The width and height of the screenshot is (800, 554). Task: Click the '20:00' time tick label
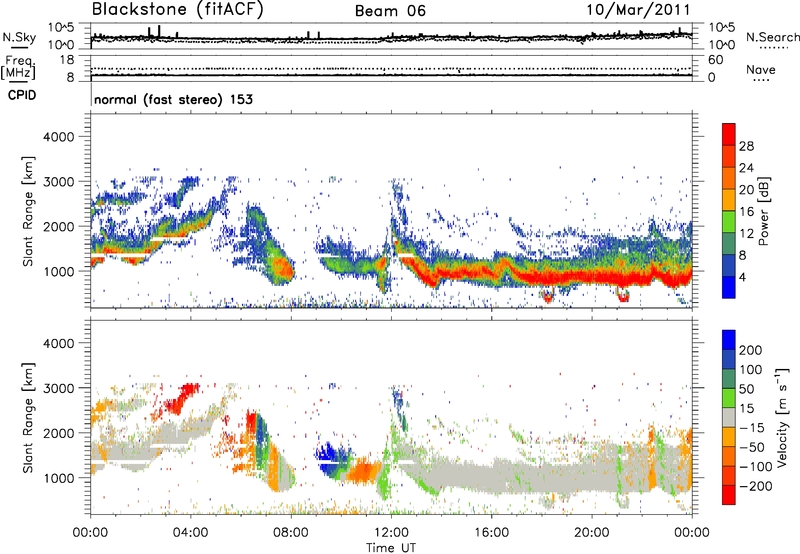591,533
